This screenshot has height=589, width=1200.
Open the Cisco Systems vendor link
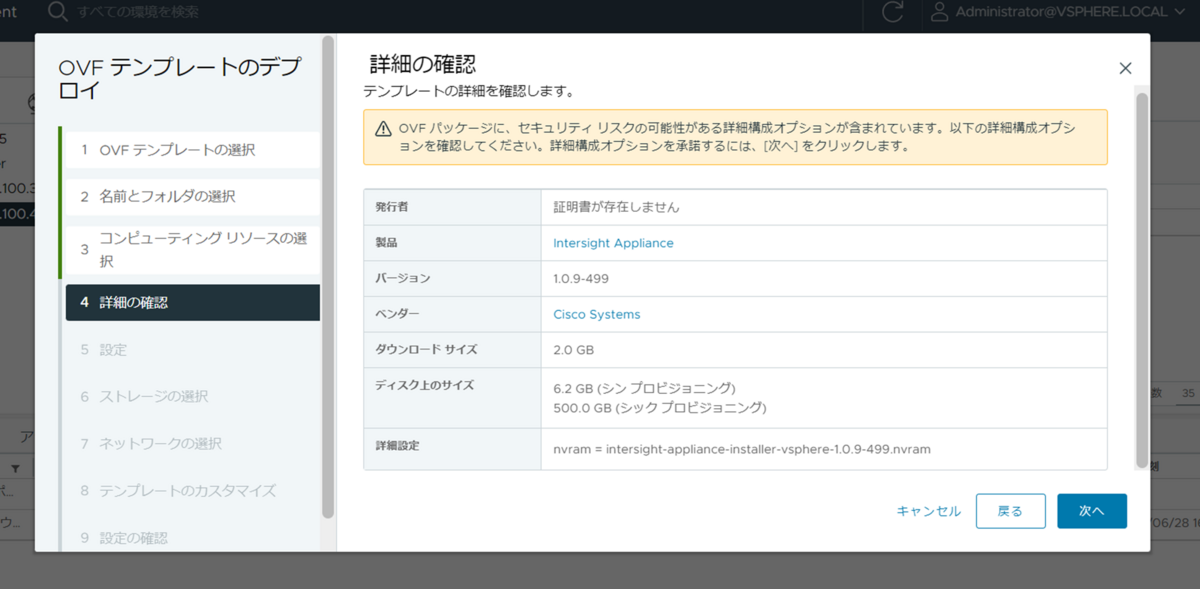(x=596, y=314)
